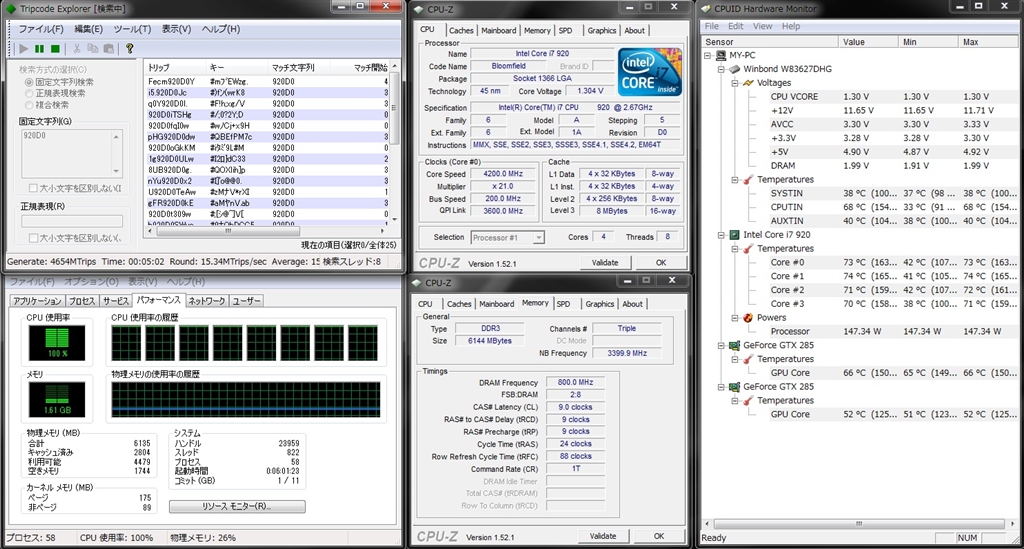Click the copy icon in Tripcode Explorer toolbar
This screenshot has height=549, width=1024.
pos(92,48)
